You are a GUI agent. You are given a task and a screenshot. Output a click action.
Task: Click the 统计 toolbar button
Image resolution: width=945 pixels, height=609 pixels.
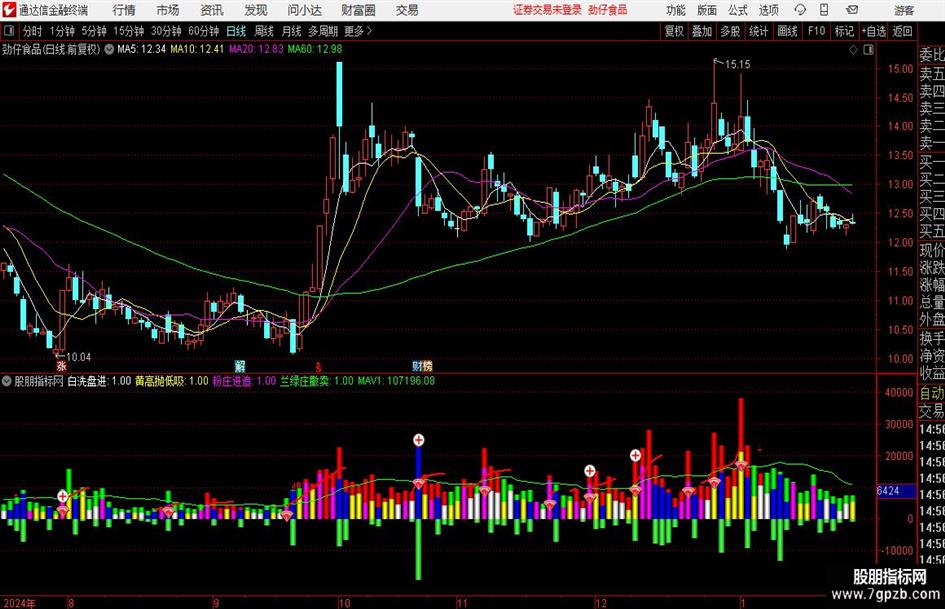point(758,31)
